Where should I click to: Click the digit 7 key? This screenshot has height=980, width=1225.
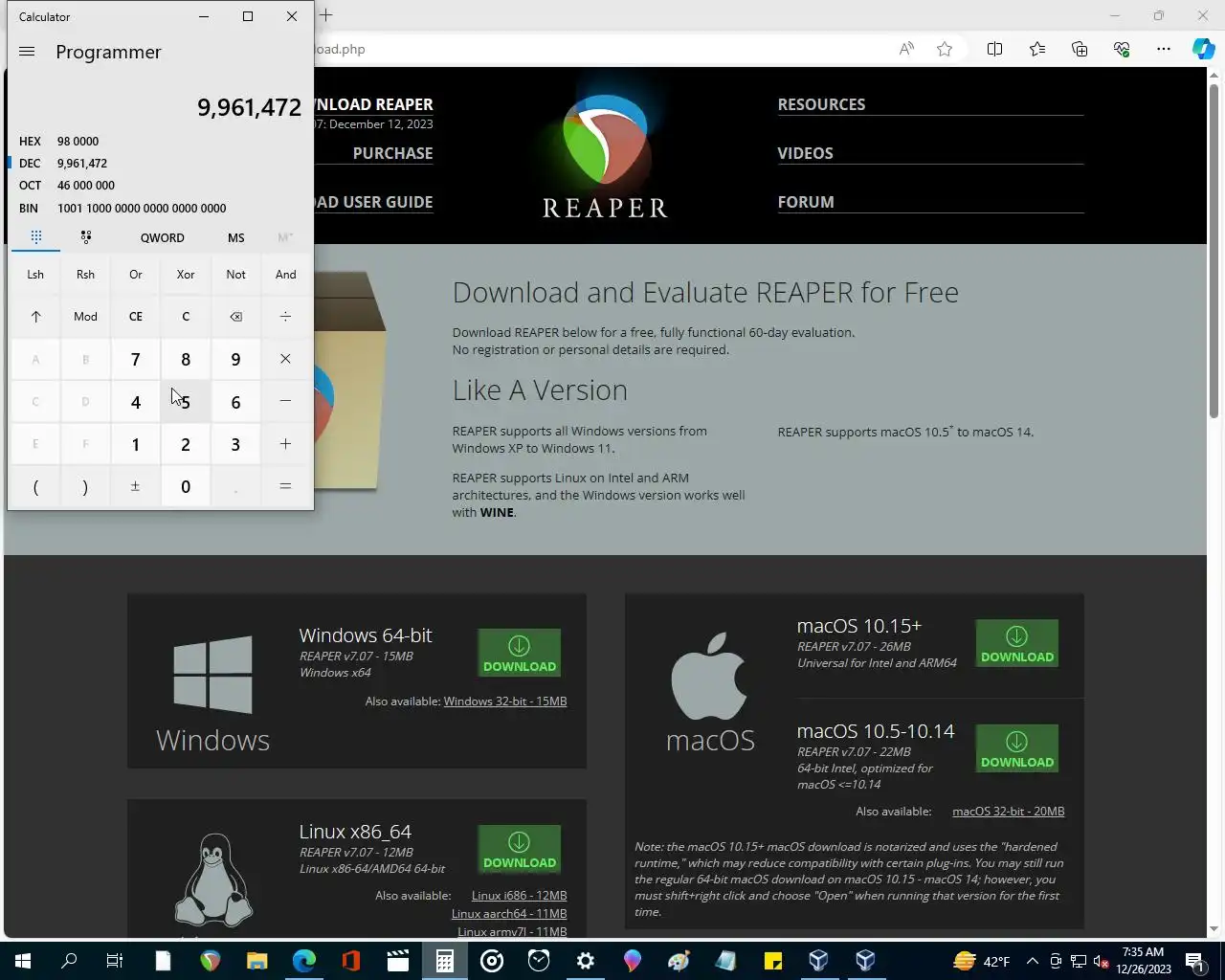click(136, 359)
